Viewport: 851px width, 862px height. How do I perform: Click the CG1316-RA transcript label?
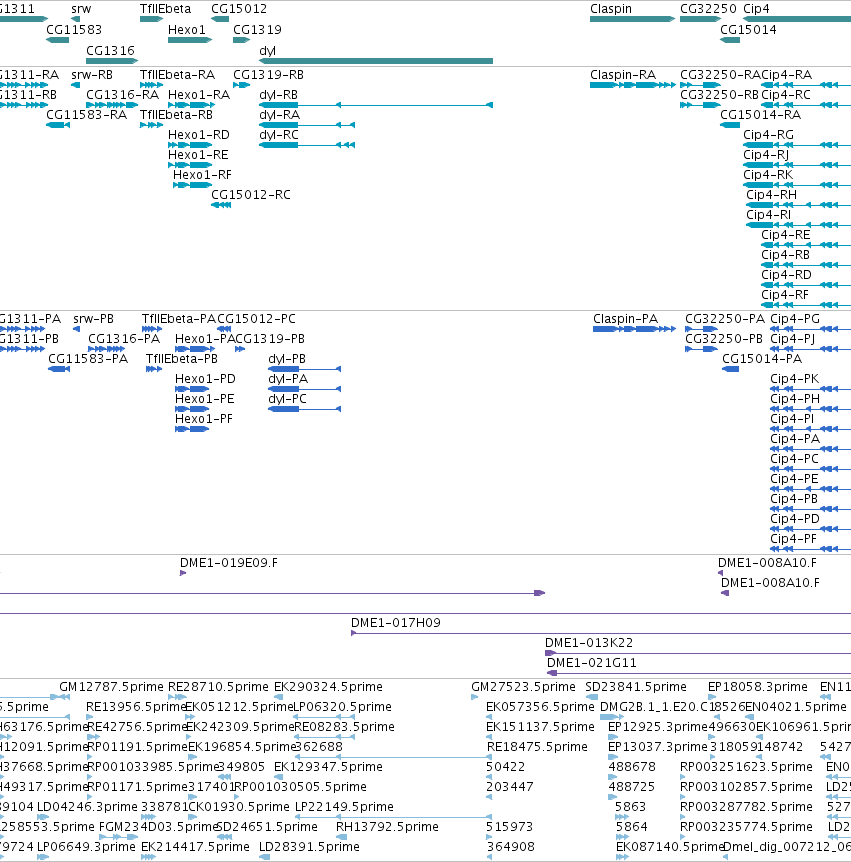[122, 95]
